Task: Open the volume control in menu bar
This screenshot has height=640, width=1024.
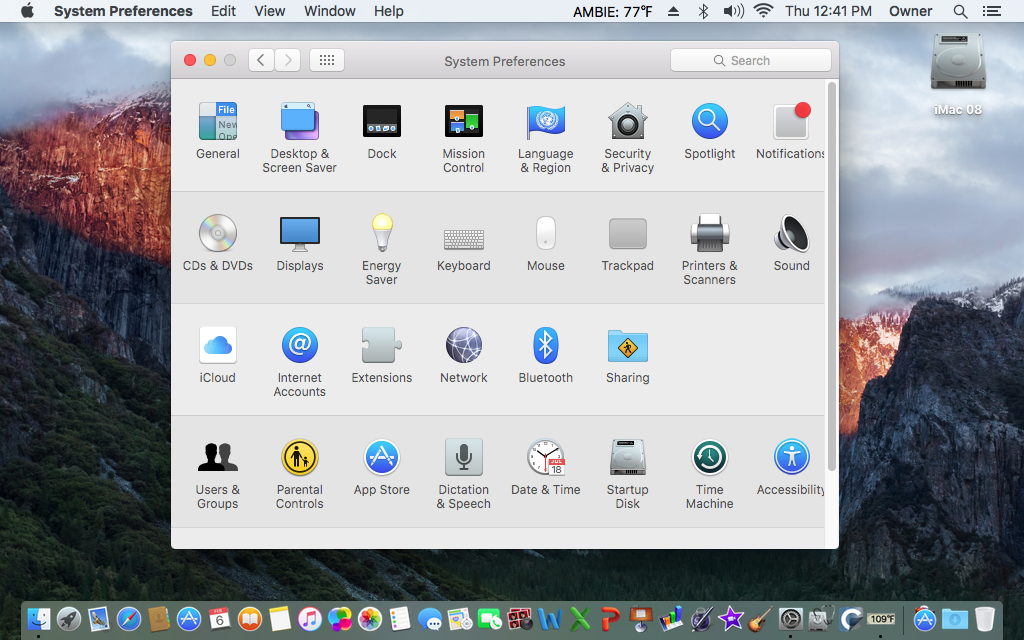Action: click(733, 11)
